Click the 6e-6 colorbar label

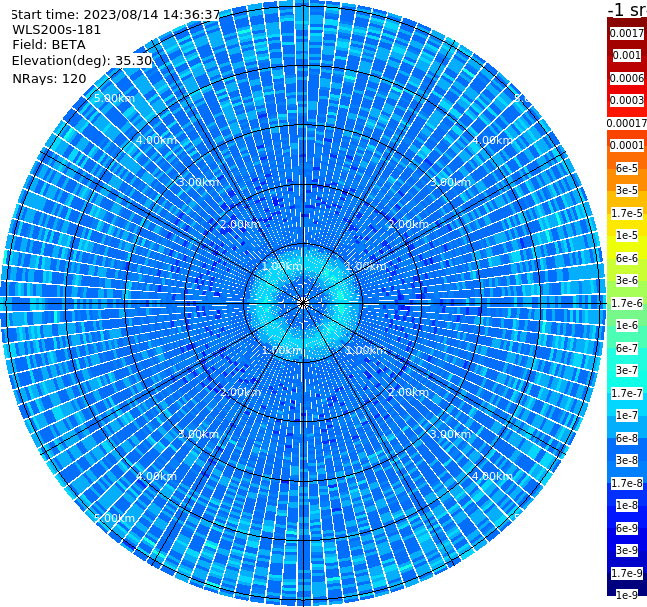point(627,258)
